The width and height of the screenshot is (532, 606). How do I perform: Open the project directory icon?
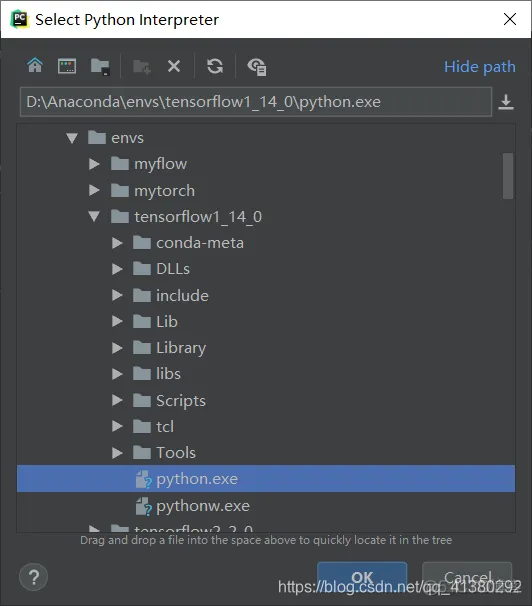[100, 66]
